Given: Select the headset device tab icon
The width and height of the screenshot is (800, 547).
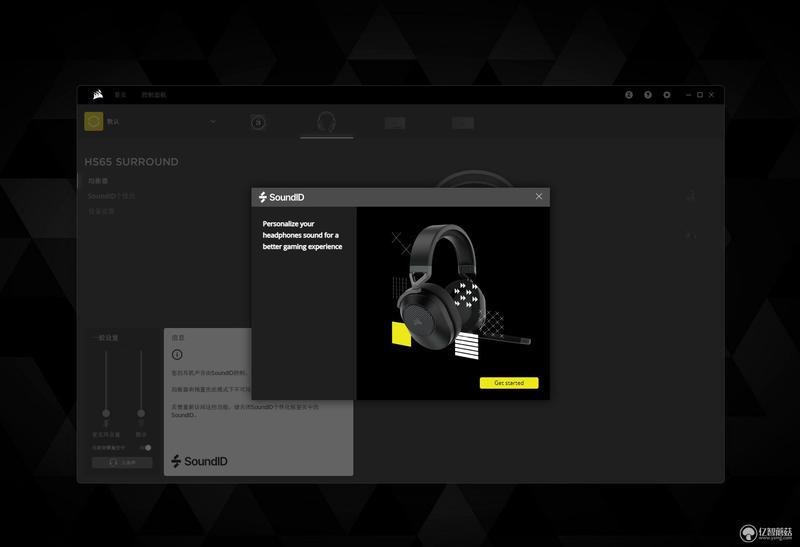Looking at the screenshot, I should 326,122.
